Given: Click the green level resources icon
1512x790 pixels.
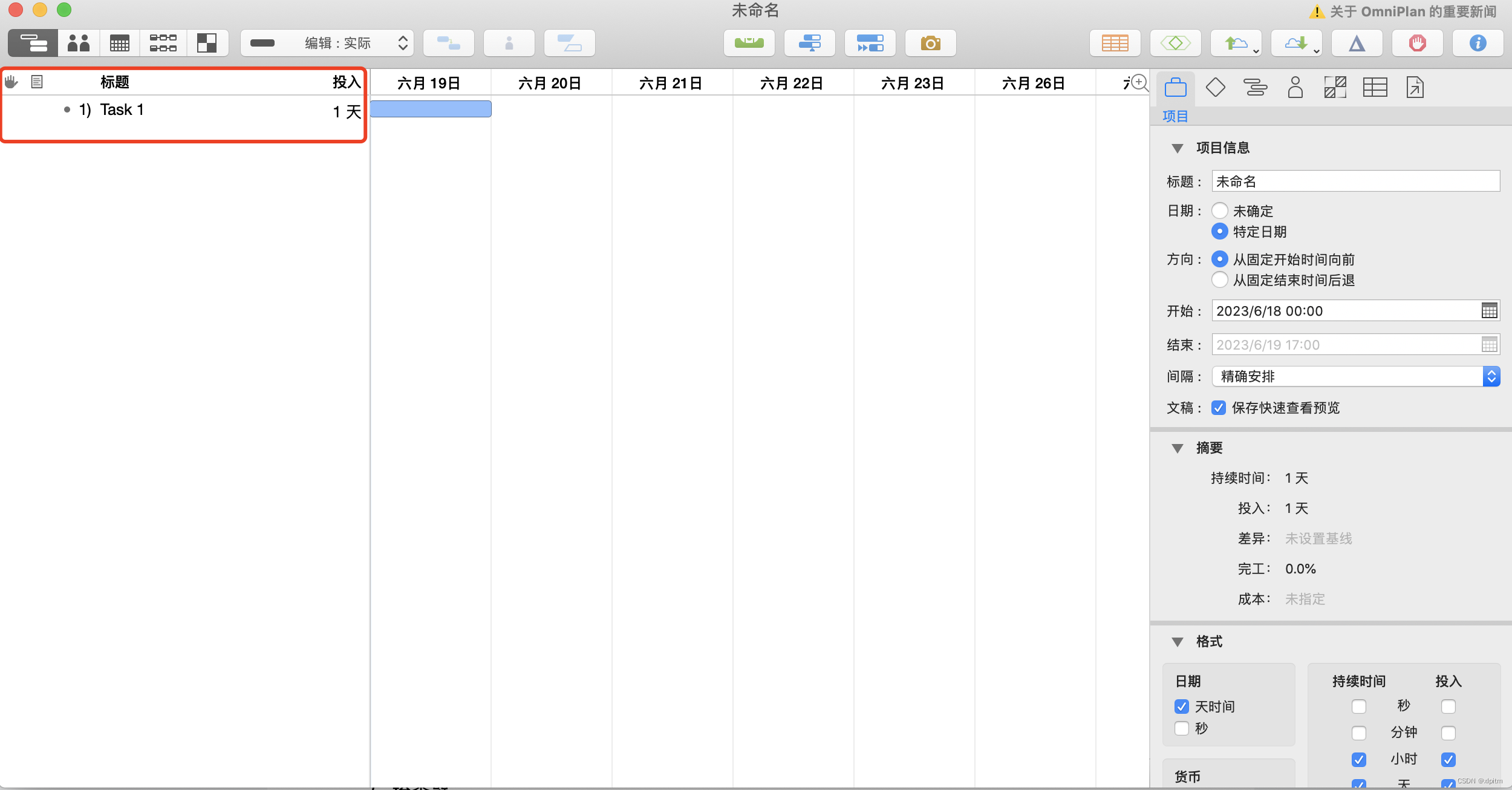Looking at the screenshot, I should coord(749,43).
